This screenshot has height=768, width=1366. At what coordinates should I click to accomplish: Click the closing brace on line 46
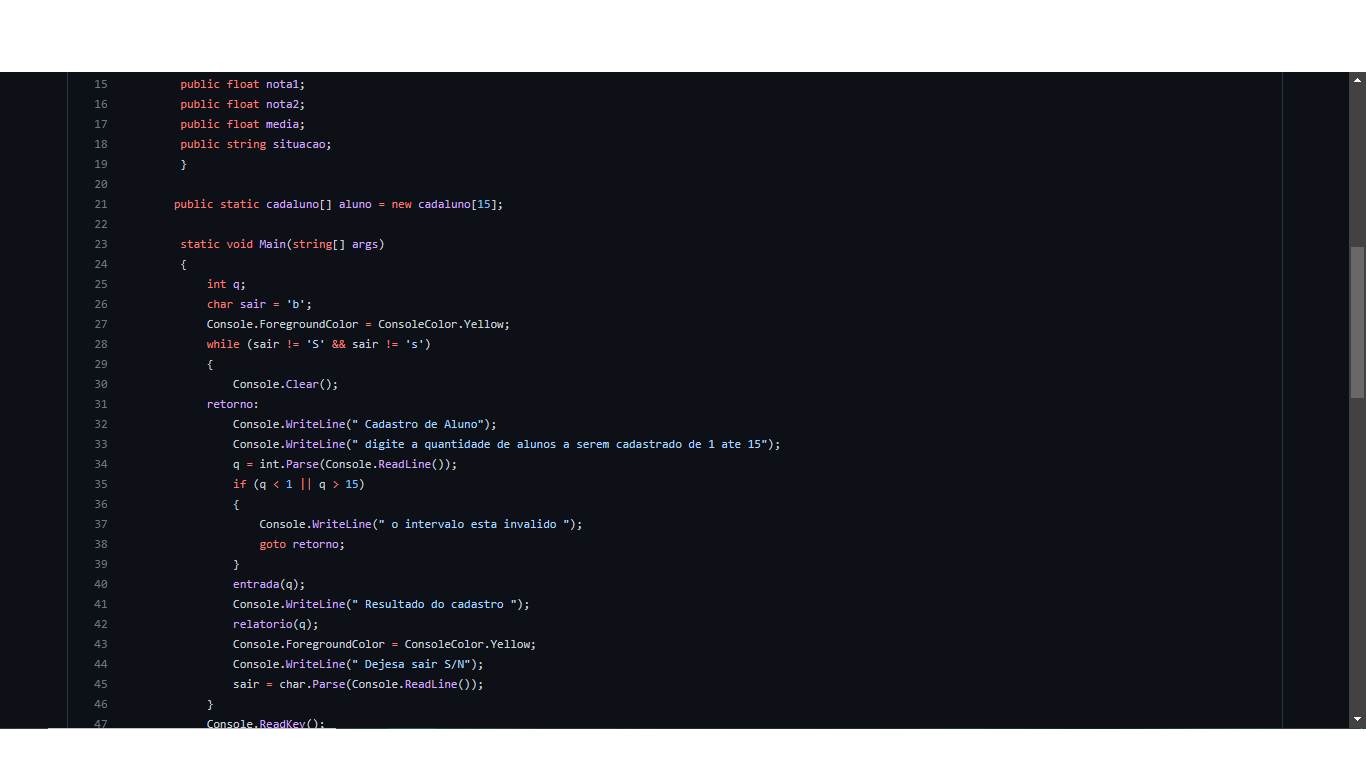point(210,704)
